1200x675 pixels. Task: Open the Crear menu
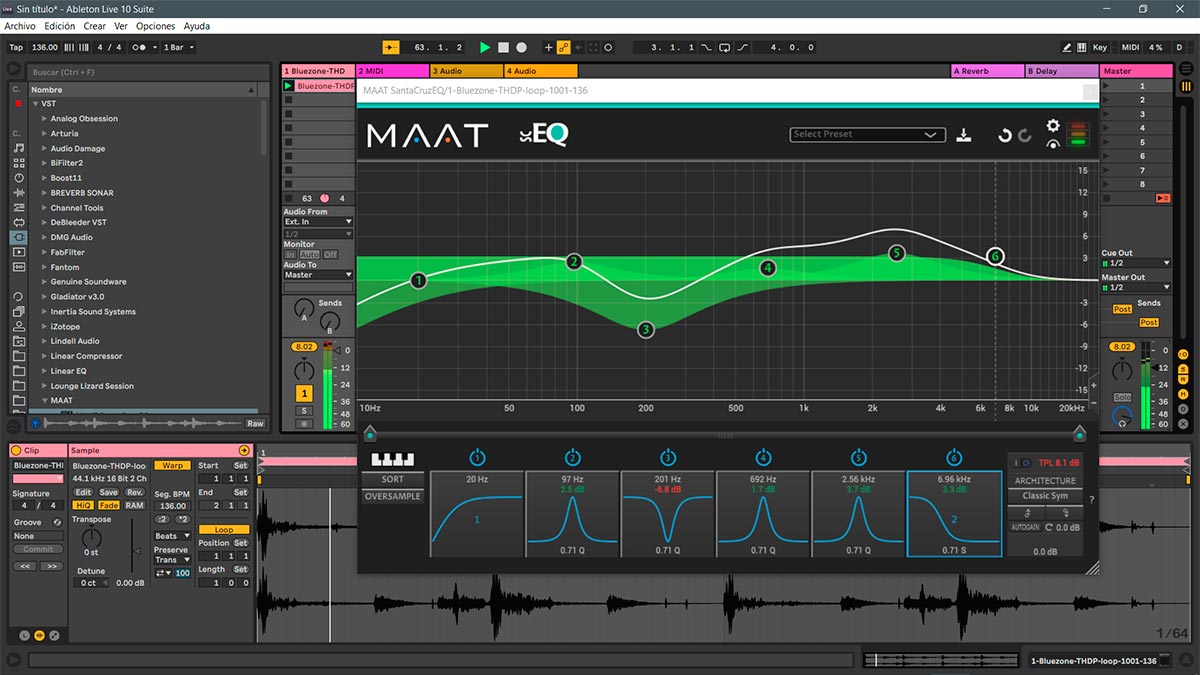pos(95,26)
